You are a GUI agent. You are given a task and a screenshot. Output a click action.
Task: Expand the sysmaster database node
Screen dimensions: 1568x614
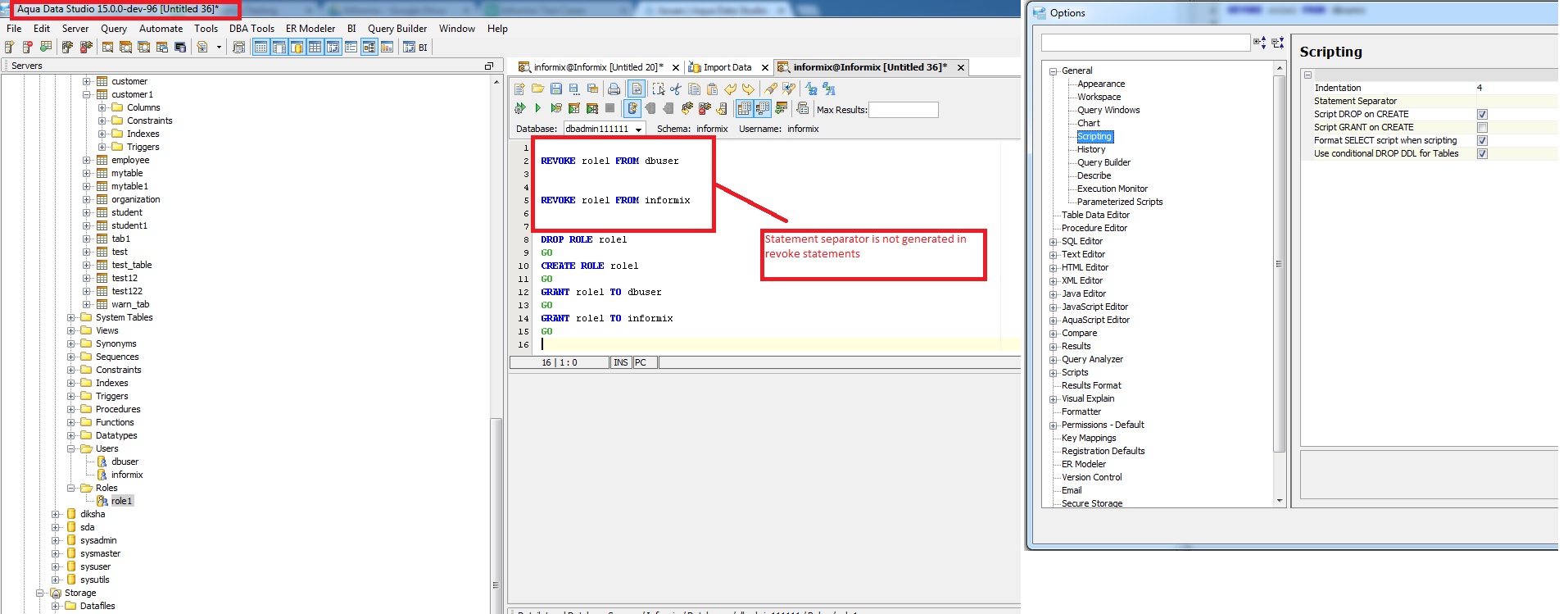(56, 553)
